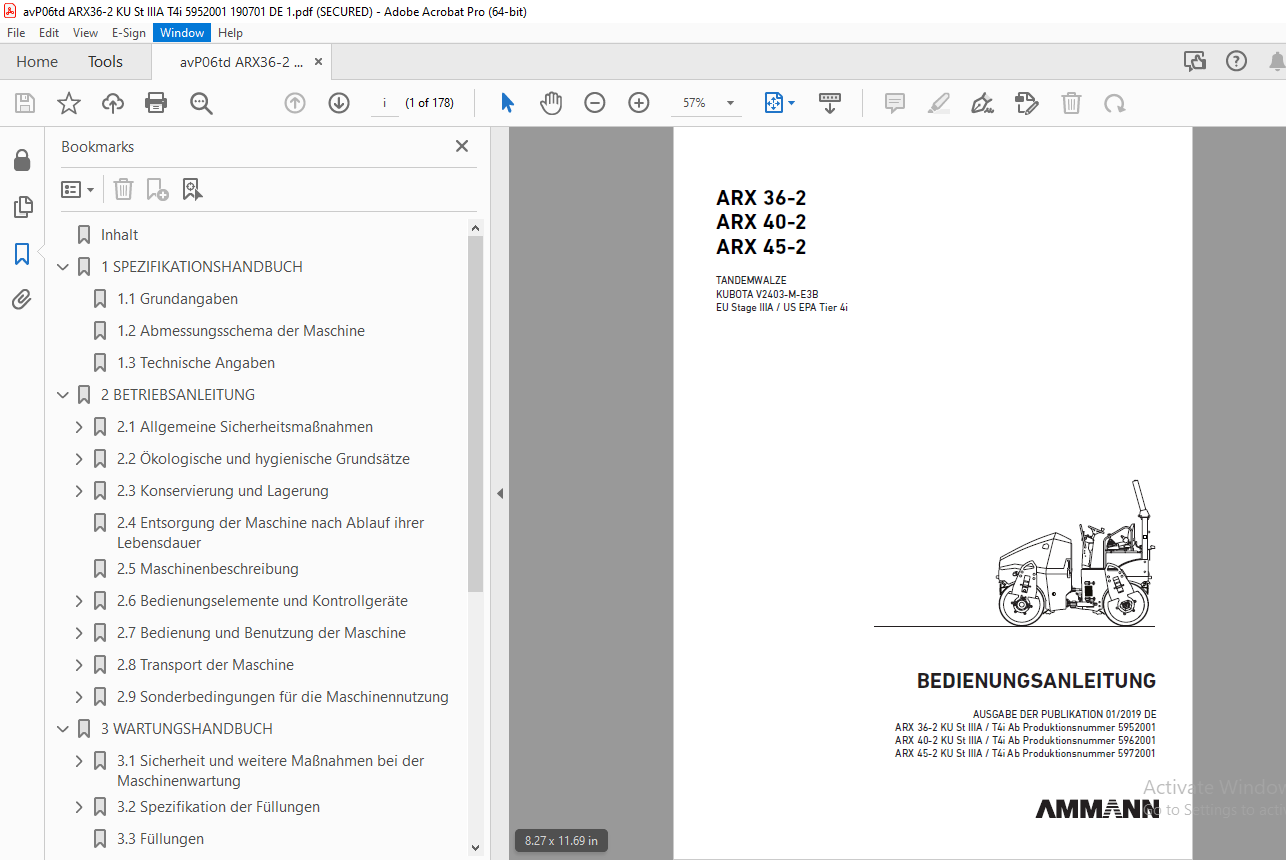Collapse 3 WARTUNGSHANDBUCH section

(63, 729)
